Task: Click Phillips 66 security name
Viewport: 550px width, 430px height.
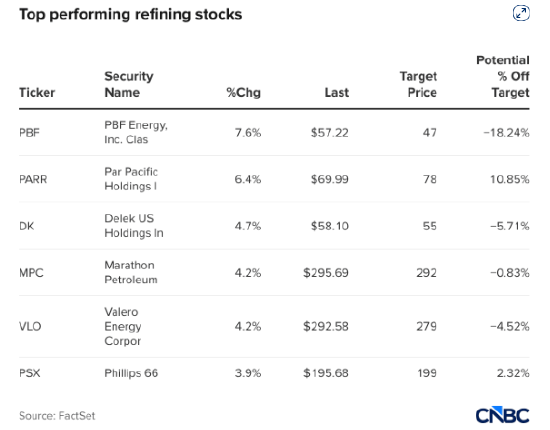Action: pos(131,373)
